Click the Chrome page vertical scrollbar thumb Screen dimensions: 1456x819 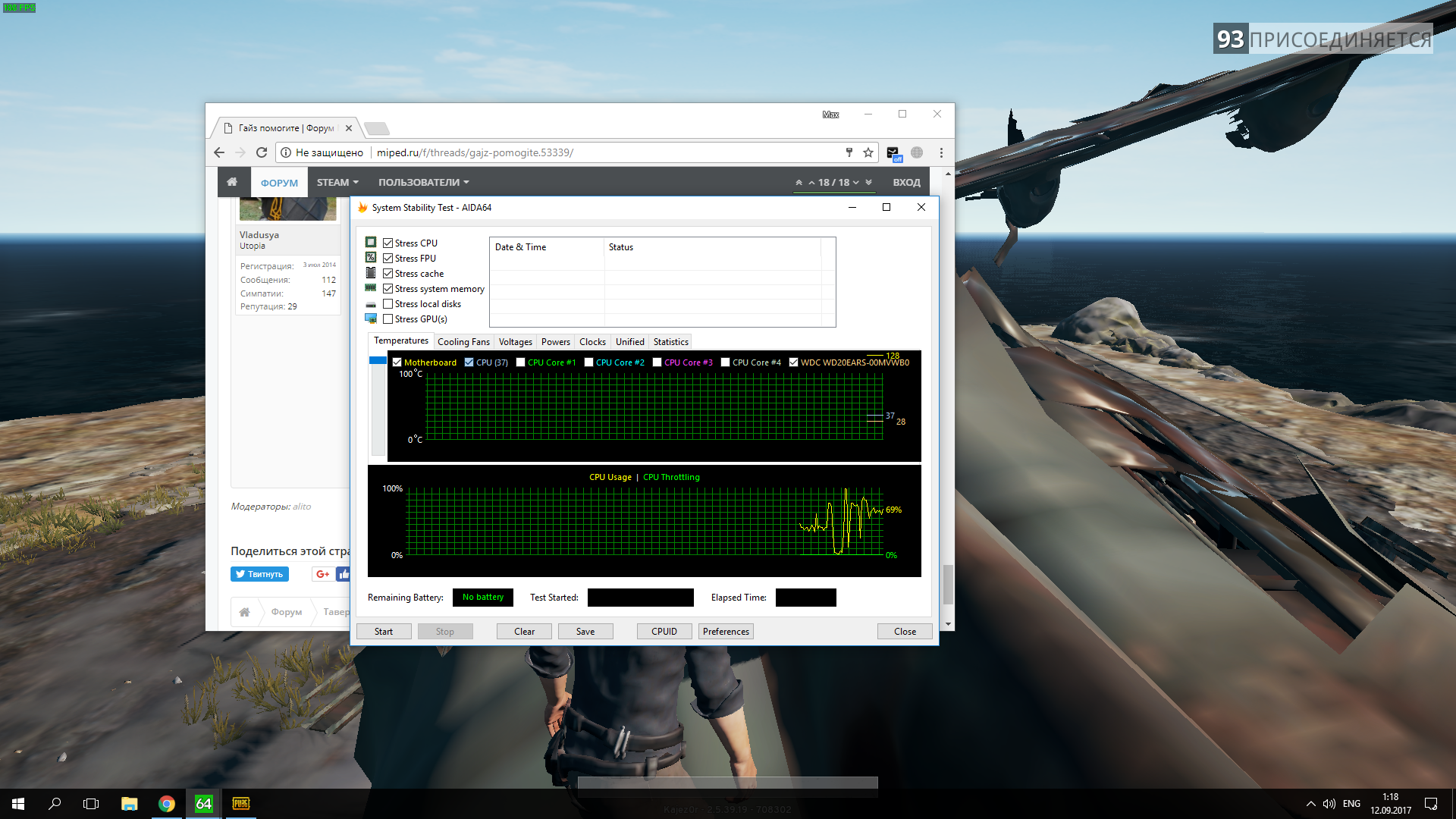click(948, 585)
